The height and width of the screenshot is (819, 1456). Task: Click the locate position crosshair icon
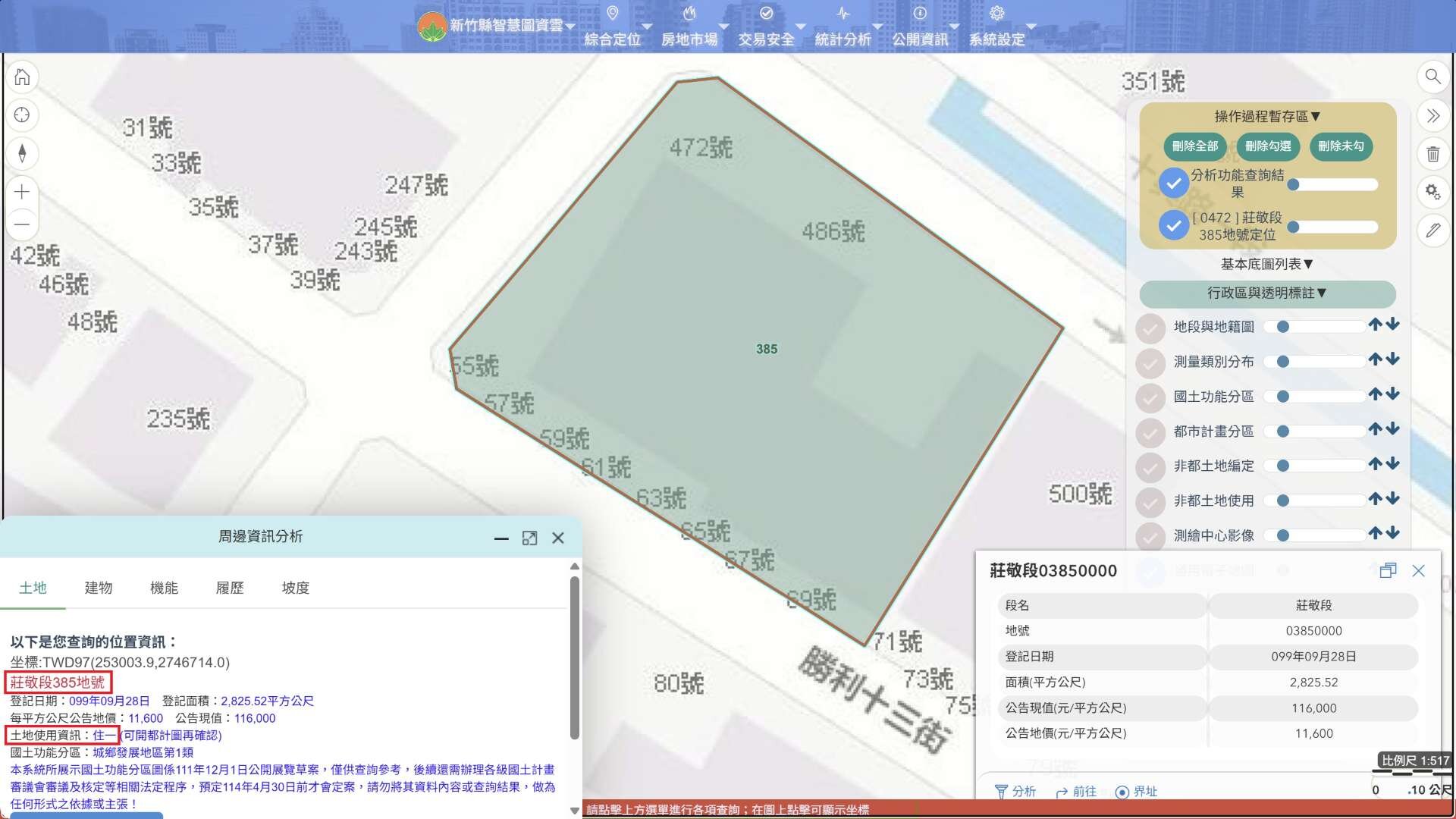[x=22, y=115]
